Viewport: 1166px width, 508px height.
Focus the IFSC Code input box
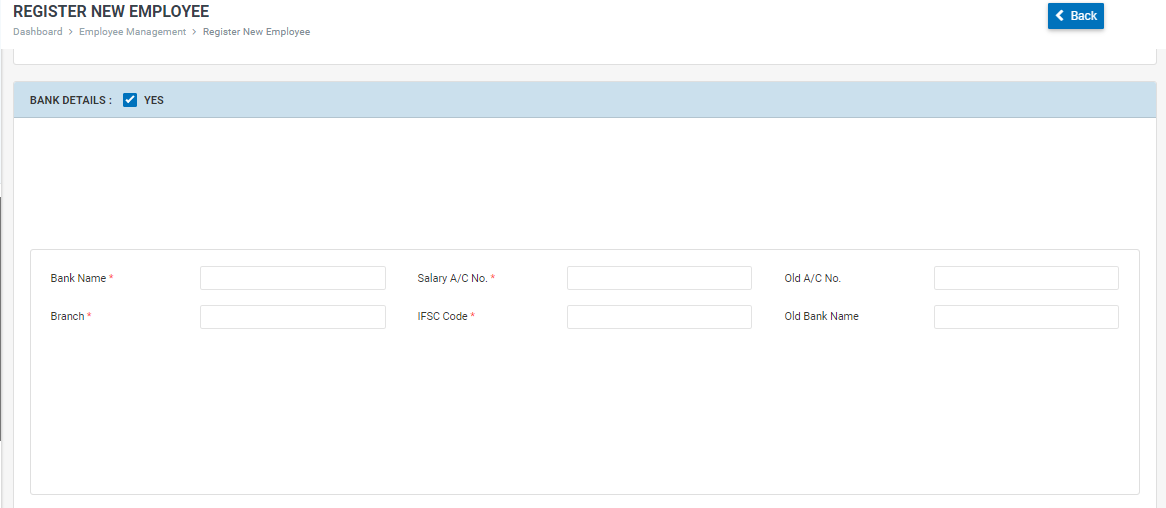tap(659, 317)
